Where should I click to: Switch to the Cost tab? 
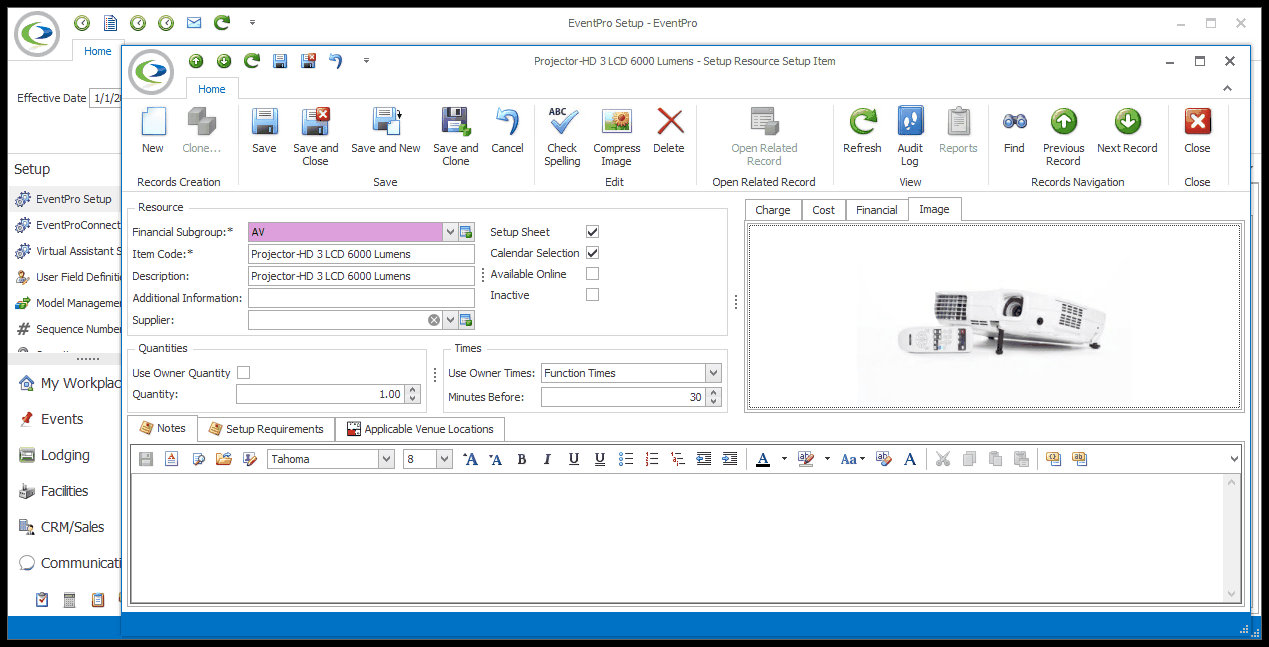(823, 210)
